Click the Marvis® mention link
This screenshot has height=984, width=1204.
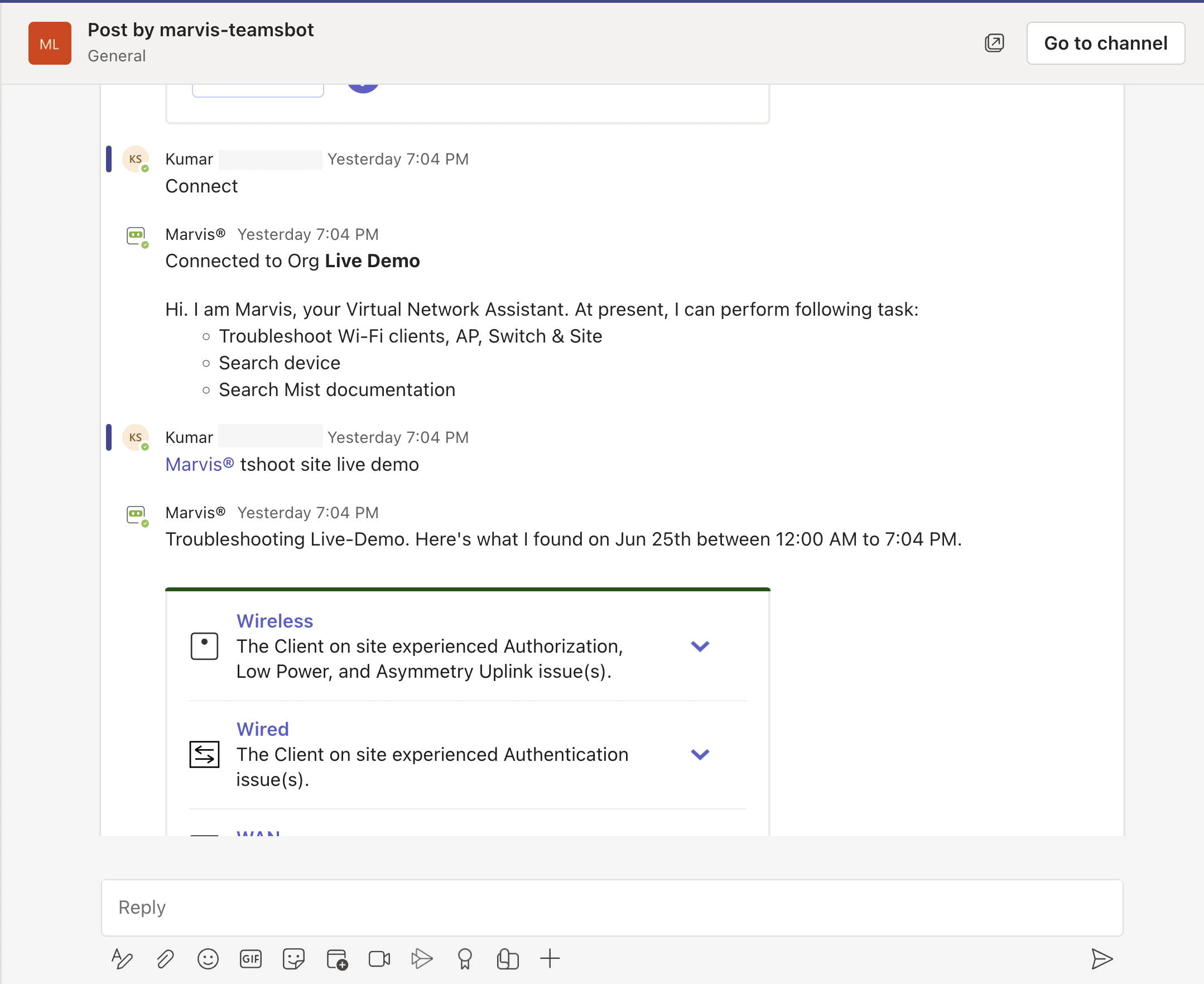[x=200, y=464]
